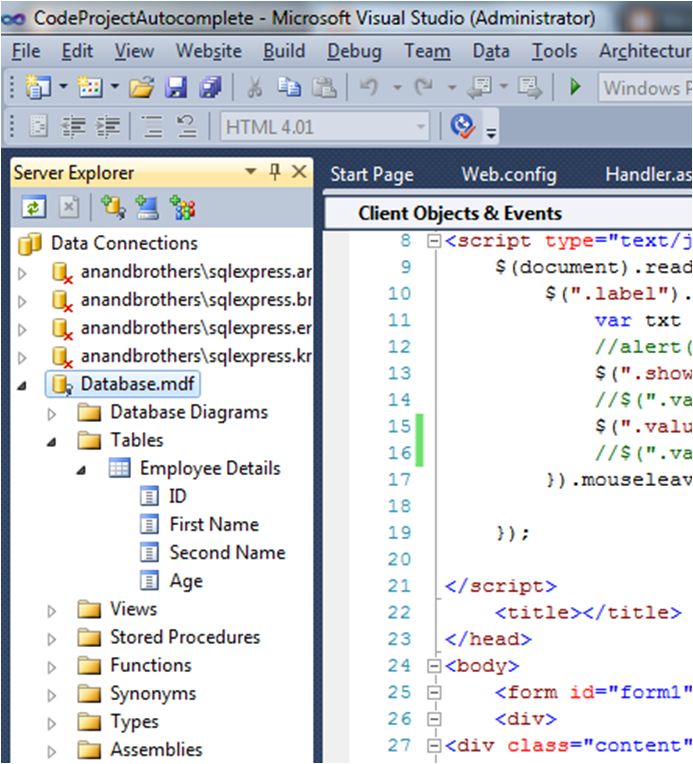The image size is (693, 764).
Task: Select the ID column
Action: pyautogui.click(x=177, y=497)
